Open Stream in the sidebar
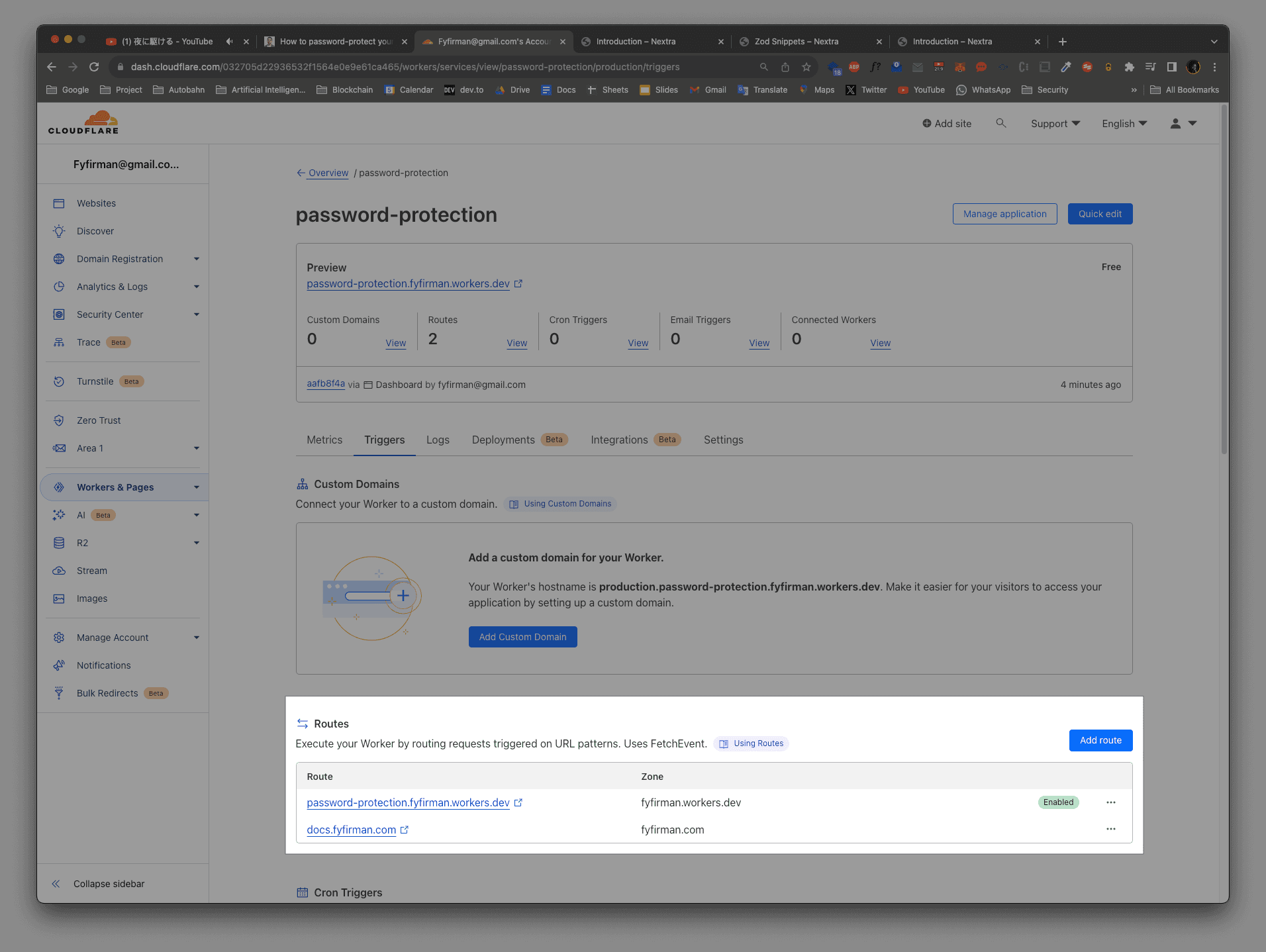 click(92, 571)
